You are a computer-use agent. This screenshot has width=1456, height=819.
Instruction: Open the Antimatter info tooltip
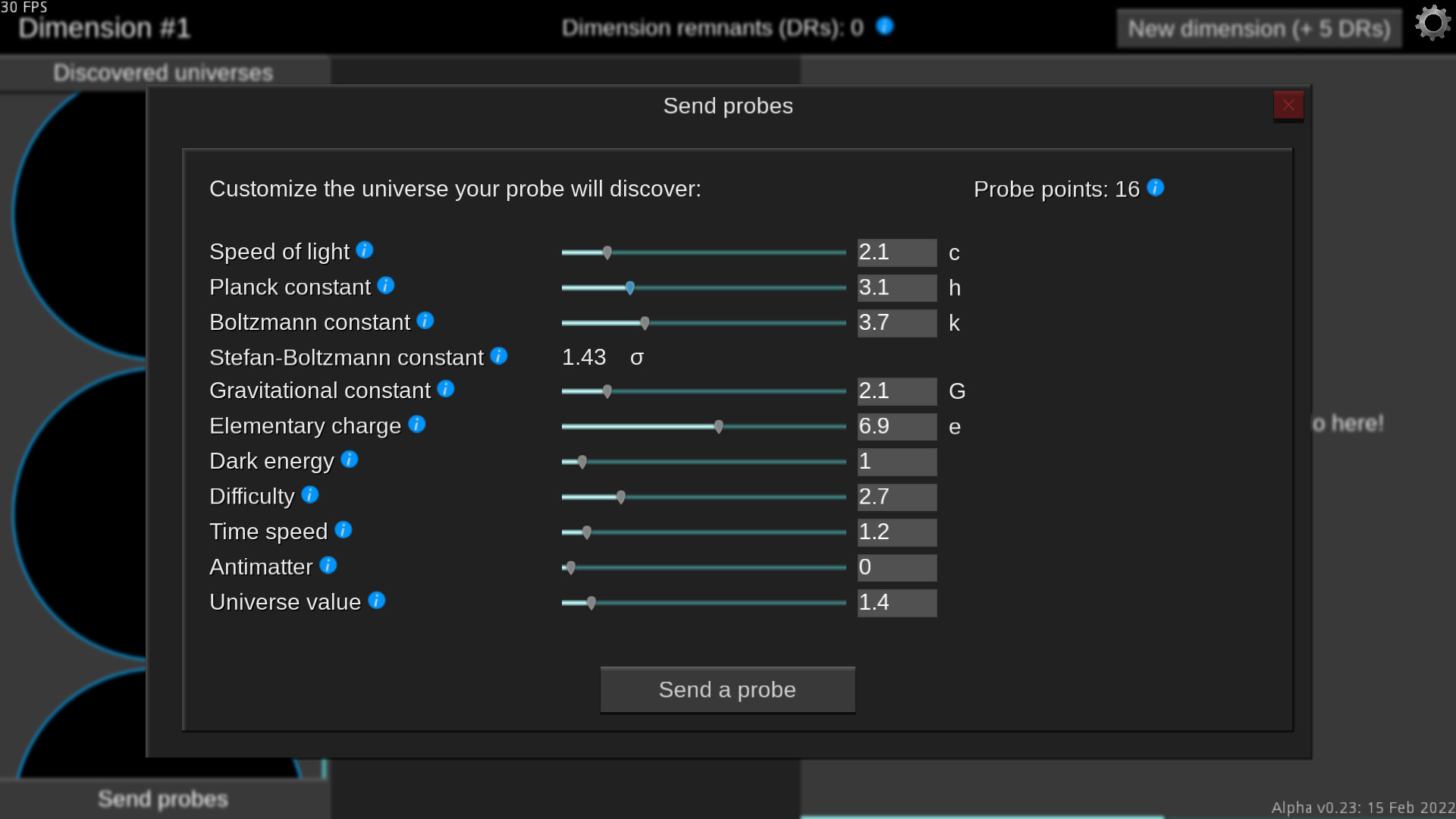point(328,565)
